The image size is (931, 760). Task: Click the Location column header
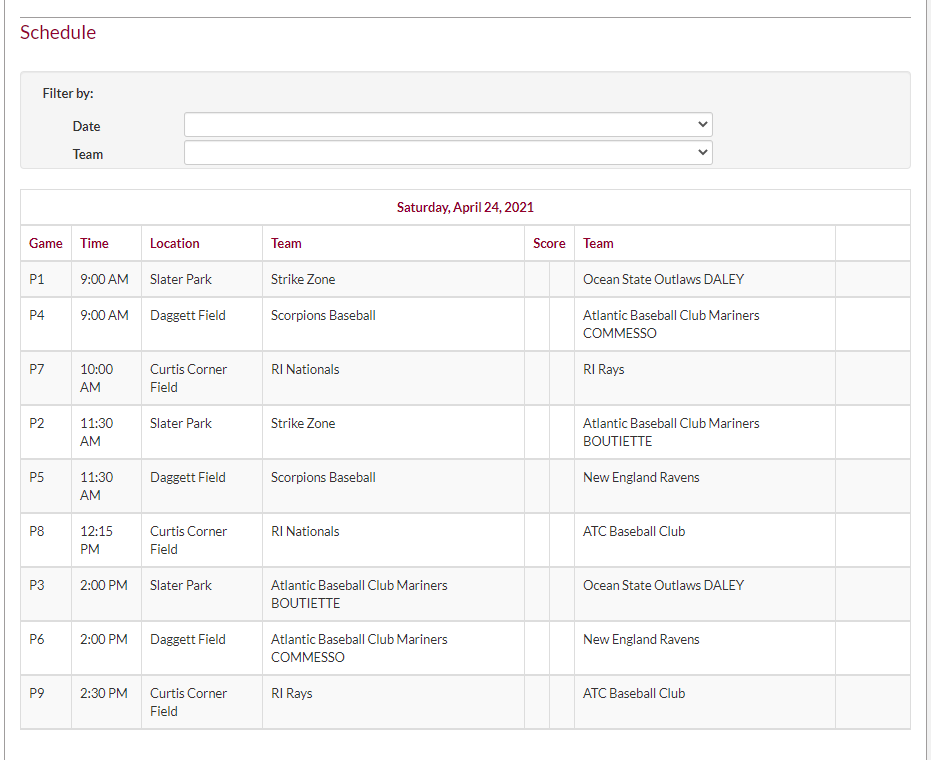(175, 243)
